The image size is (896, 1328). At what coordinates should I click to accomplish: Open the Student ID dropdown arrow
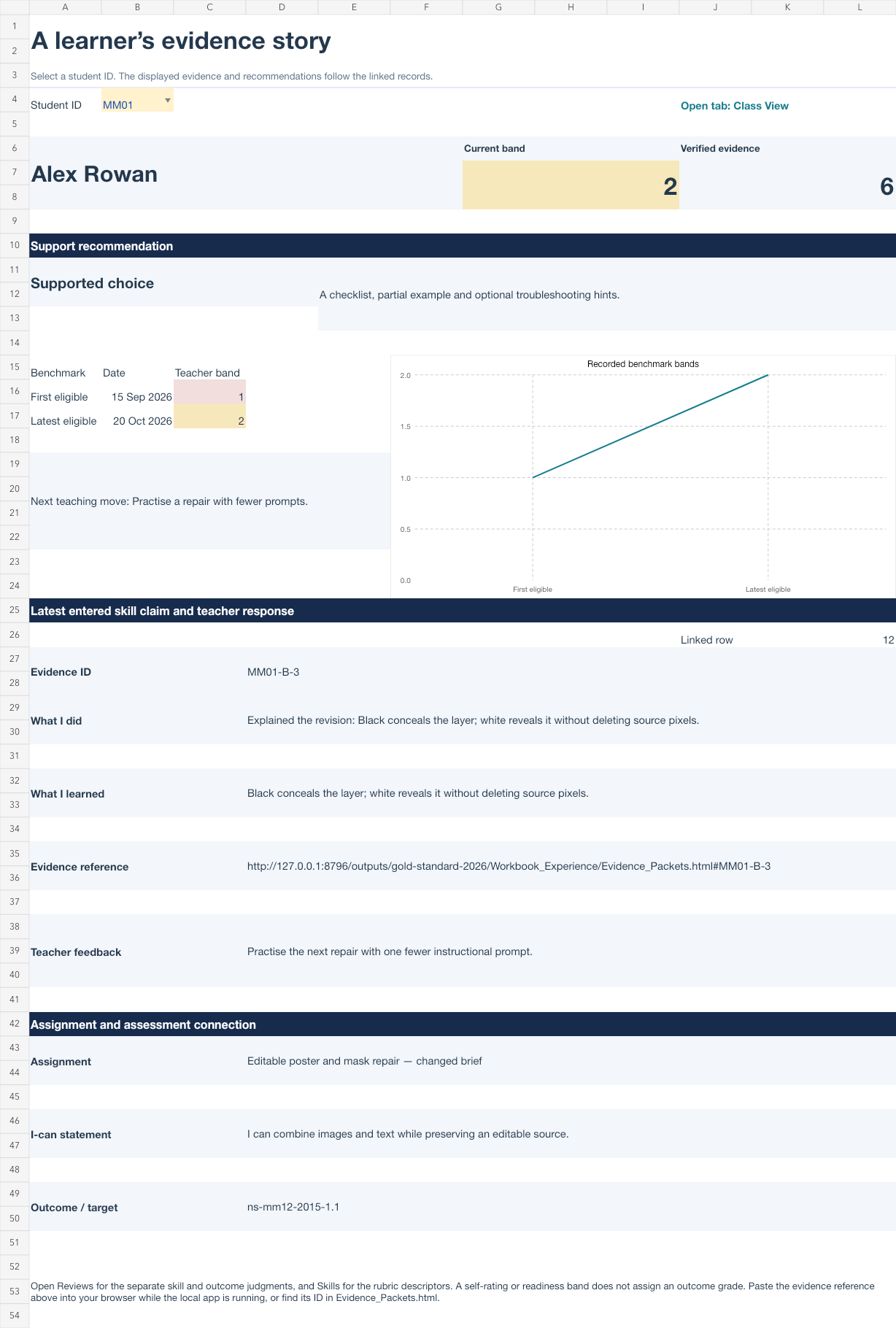(x=168, y=100)
